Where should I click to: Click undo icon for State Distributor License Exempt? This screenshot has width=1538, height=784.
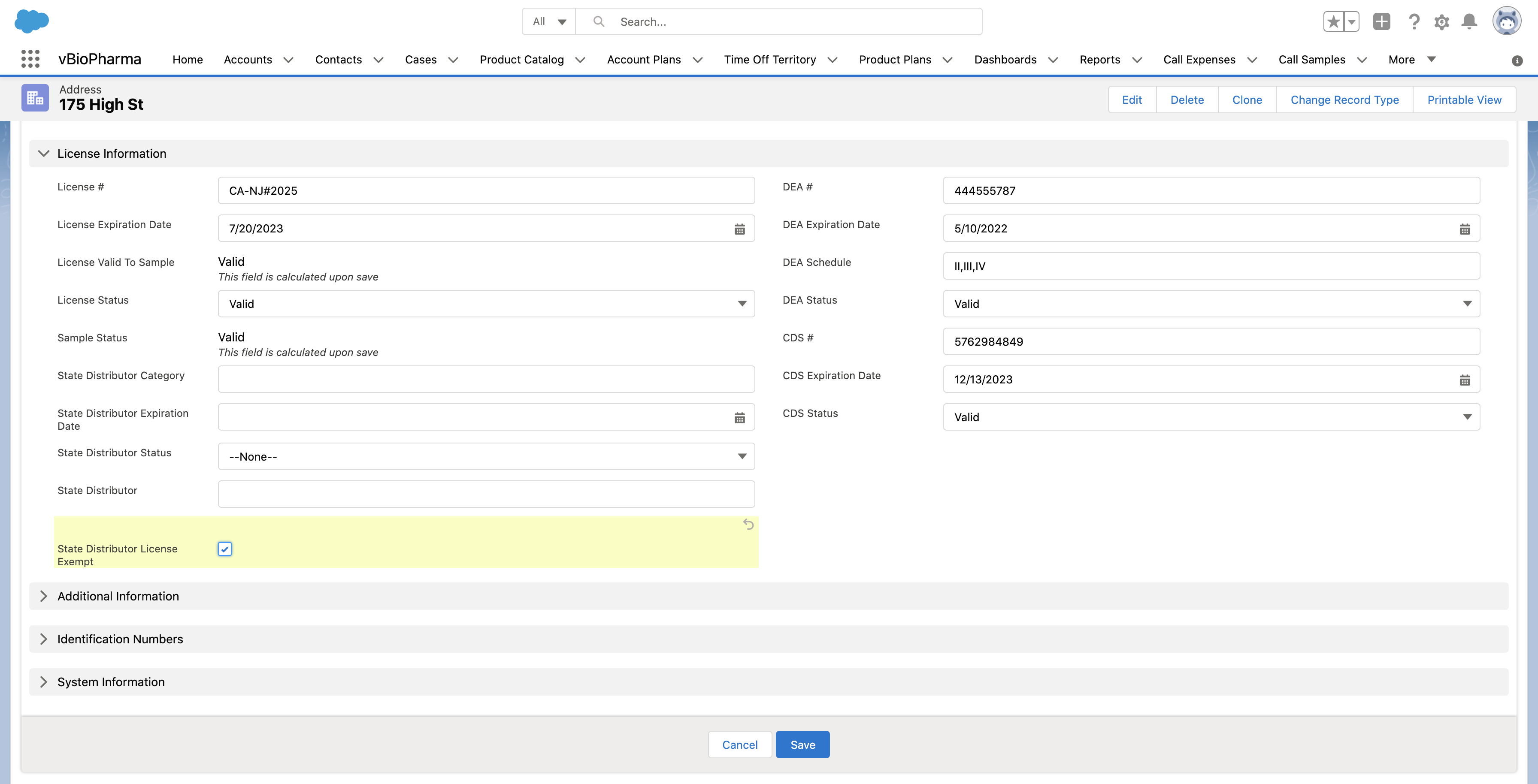coord(748,525)
